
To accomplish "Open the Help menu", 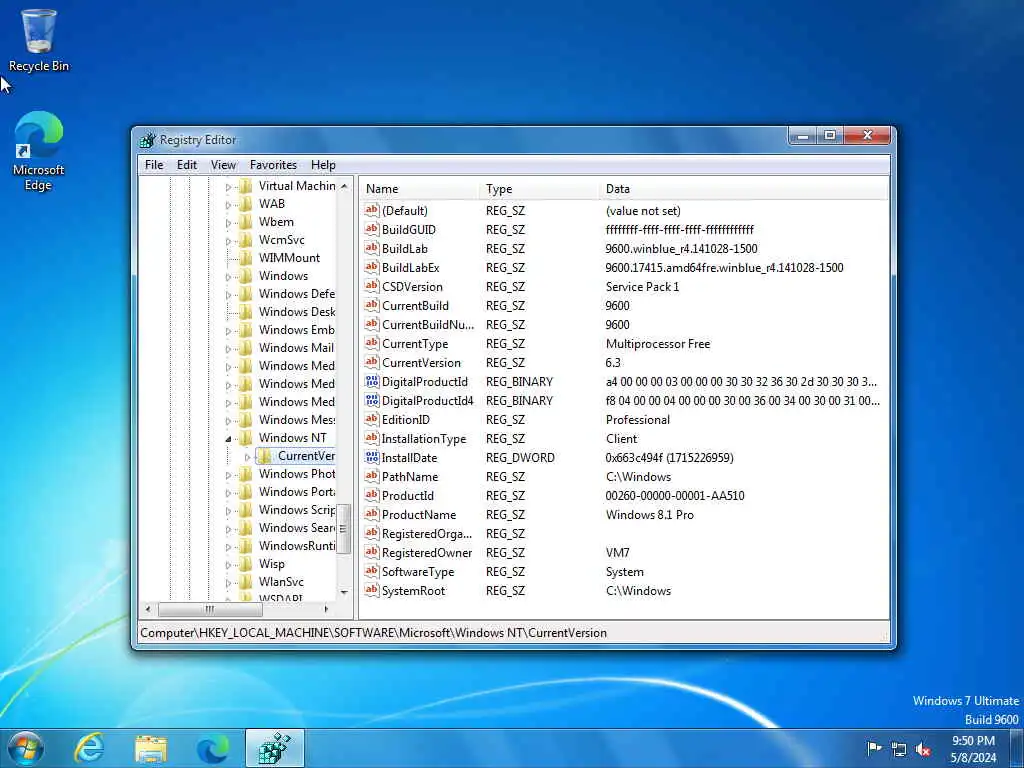I will click(323, 165).
